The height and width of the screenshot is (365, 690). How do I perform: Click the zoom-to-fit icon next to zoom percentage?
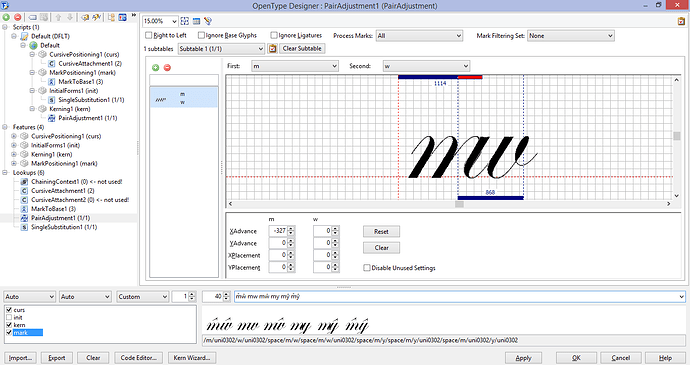pyautogui.click(x=185, y=21)
